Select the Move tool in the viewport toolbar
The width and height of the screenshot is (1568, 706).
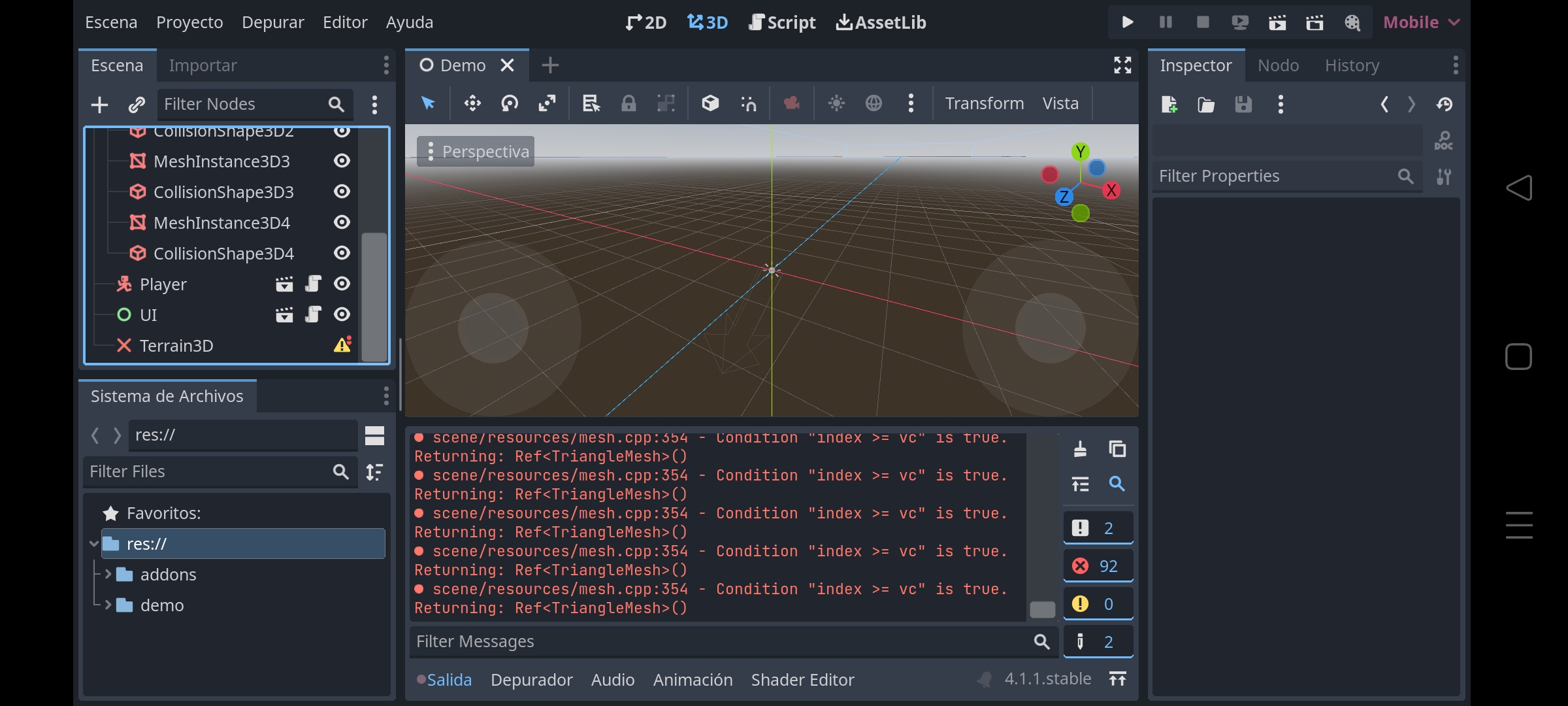tap(472, 103)
